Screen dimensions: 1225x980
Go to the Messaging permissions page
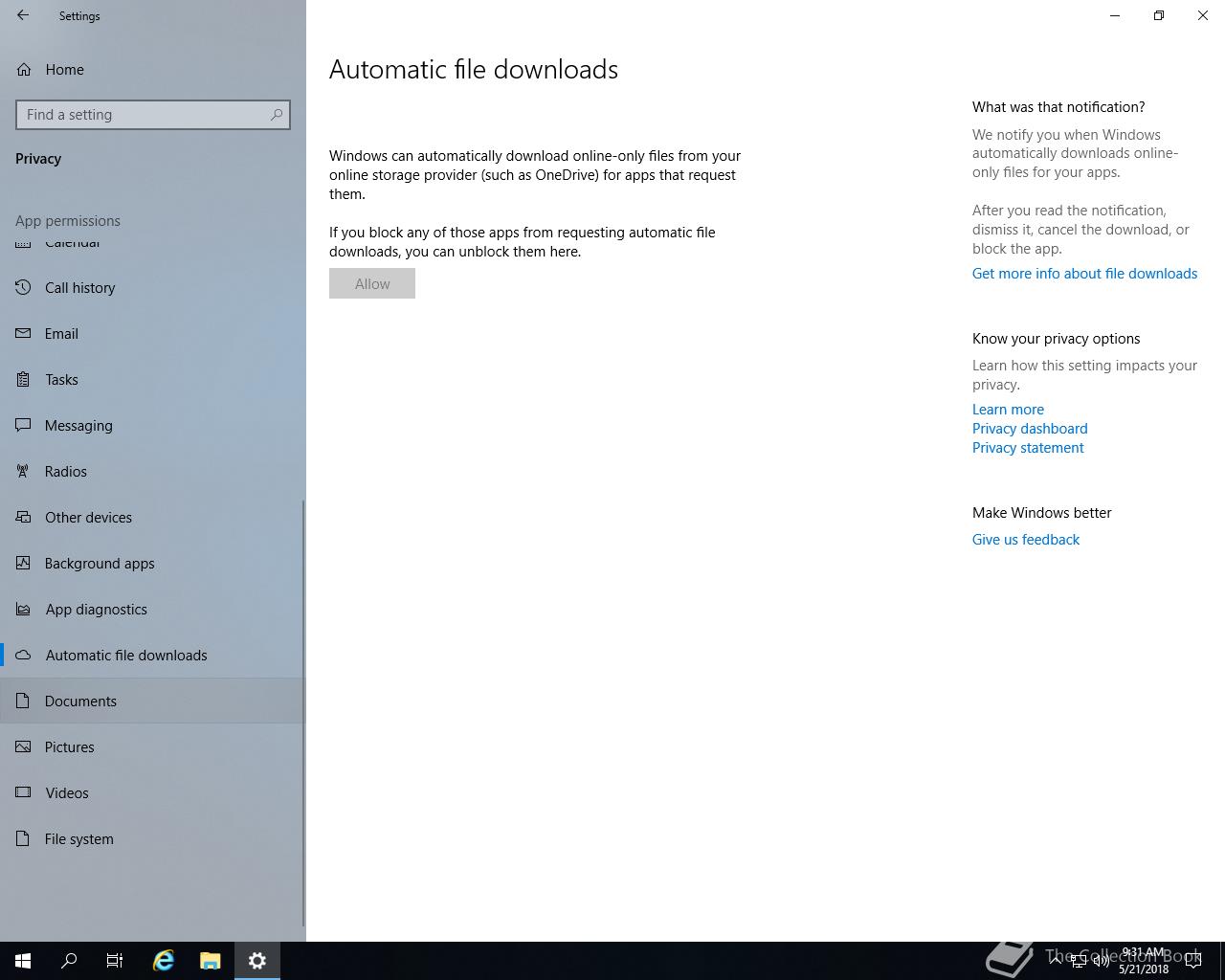click(x=153, y=425)
